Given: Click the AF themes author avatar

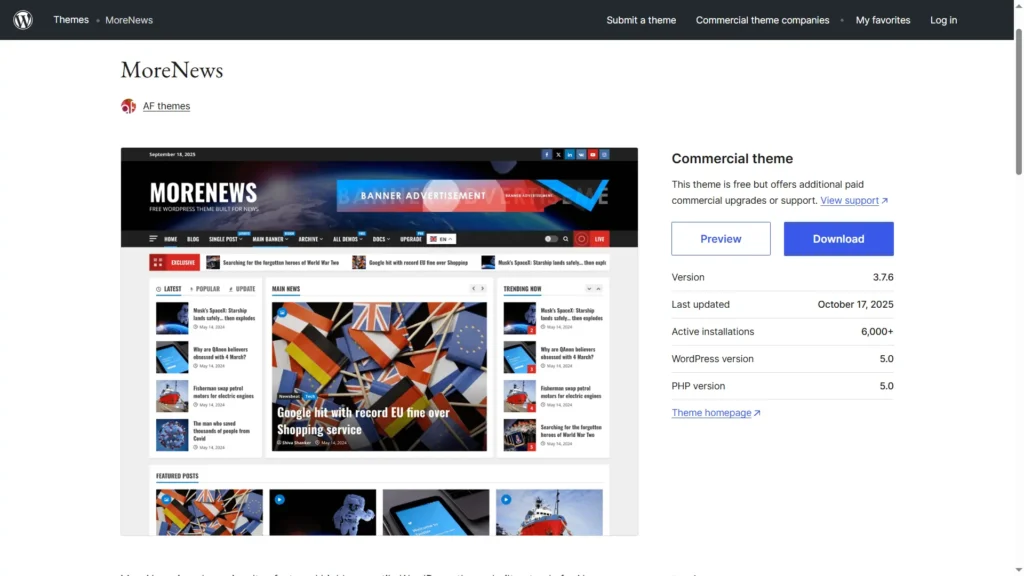Looking at the screenshot, I should tap(129, 106).
